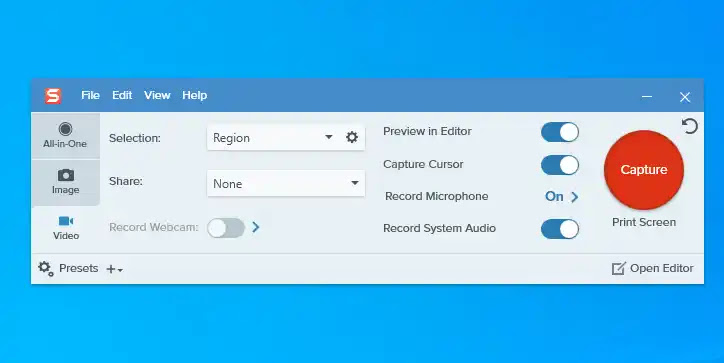Screen dimensions: 724x363
Task: Switch to the Image capture tab
Action: click(x=65, y=182)
